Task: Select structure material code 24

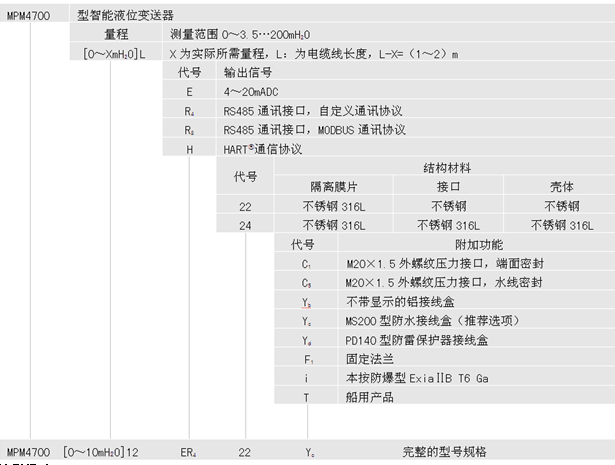Action: pyautogui.click(x=245, y=225)
